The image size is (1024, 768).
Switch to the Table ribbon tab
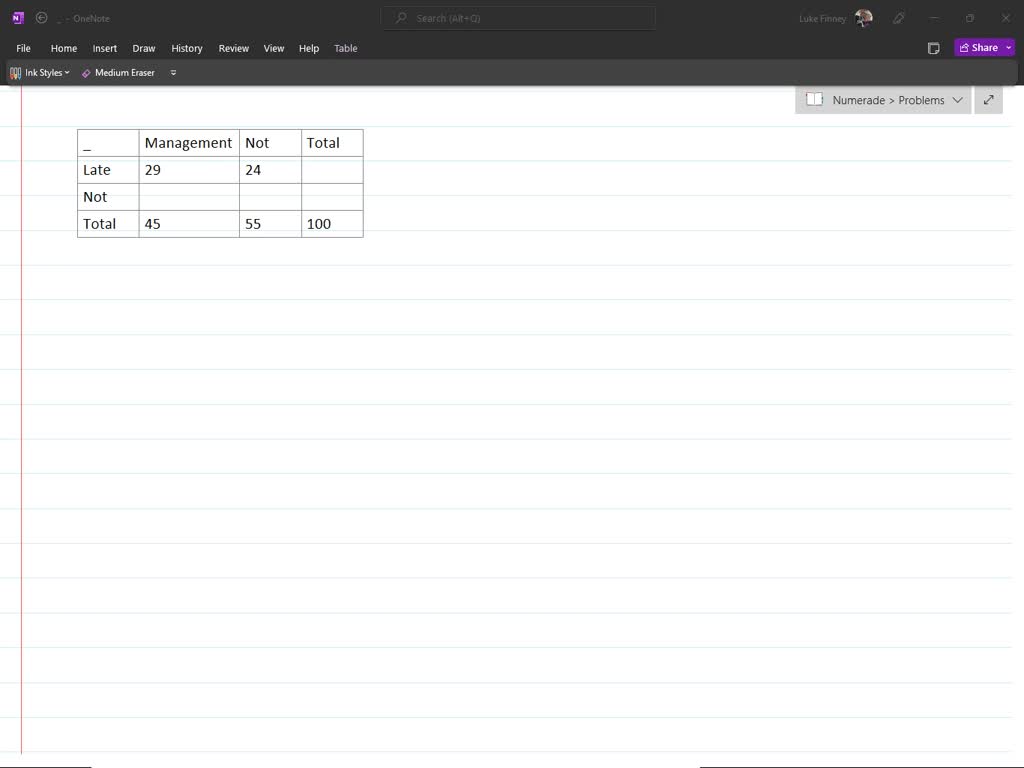point(345,48)
